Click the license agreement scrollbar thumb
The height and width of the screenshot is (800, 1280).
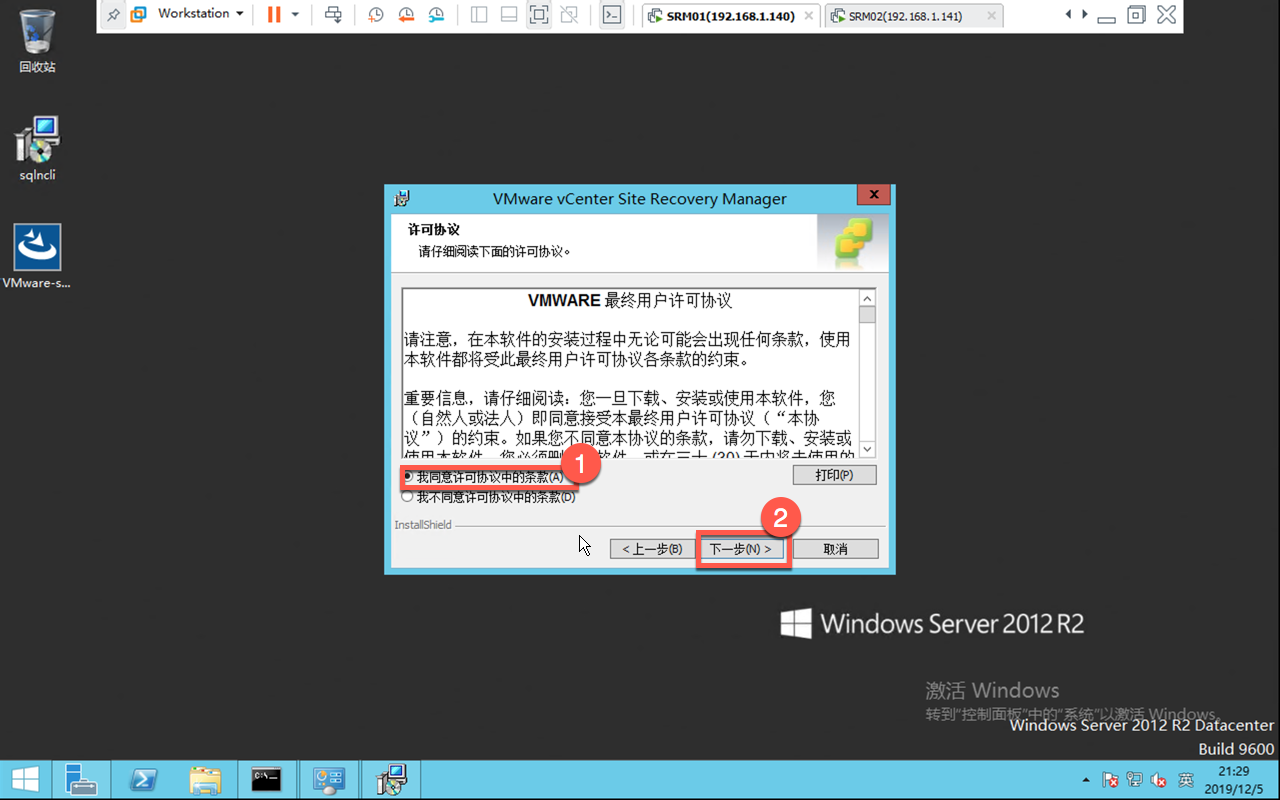867,315
